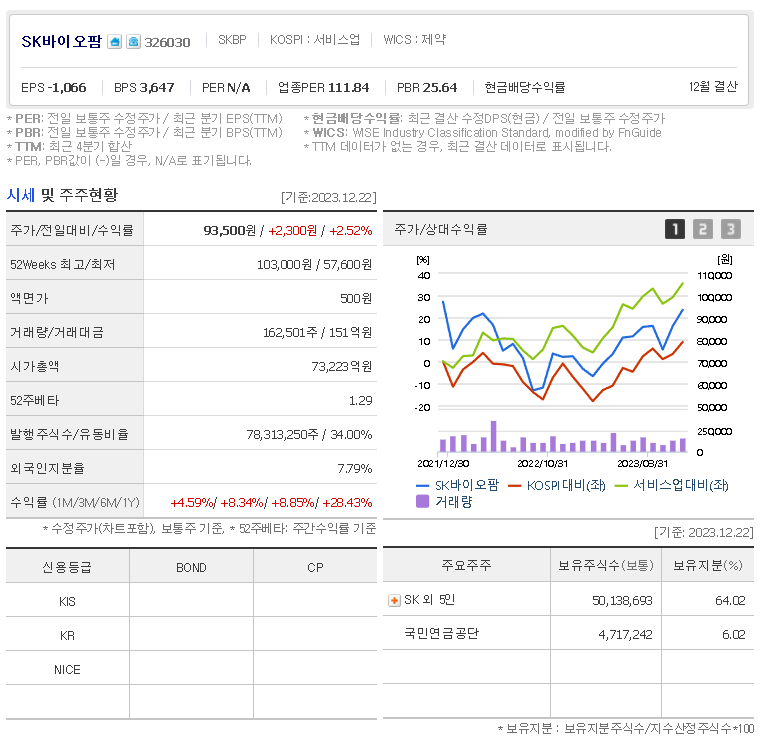Select the 액면가 500원 value
This screenshot has width=770, height=752.
click(x=356, y=299)
